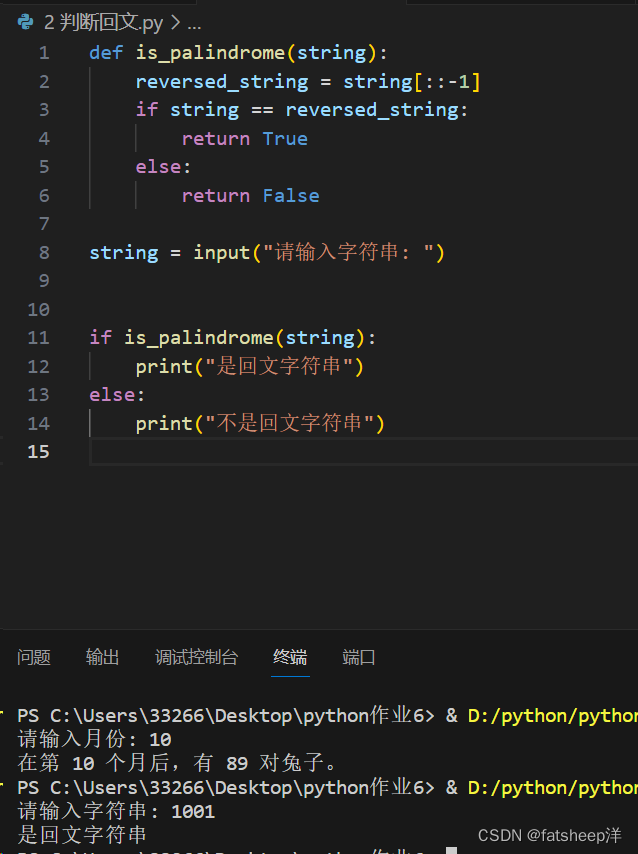Click terminal line "请输入字符串: 1001"
638x854 pixels.
(x=117, y=812)
